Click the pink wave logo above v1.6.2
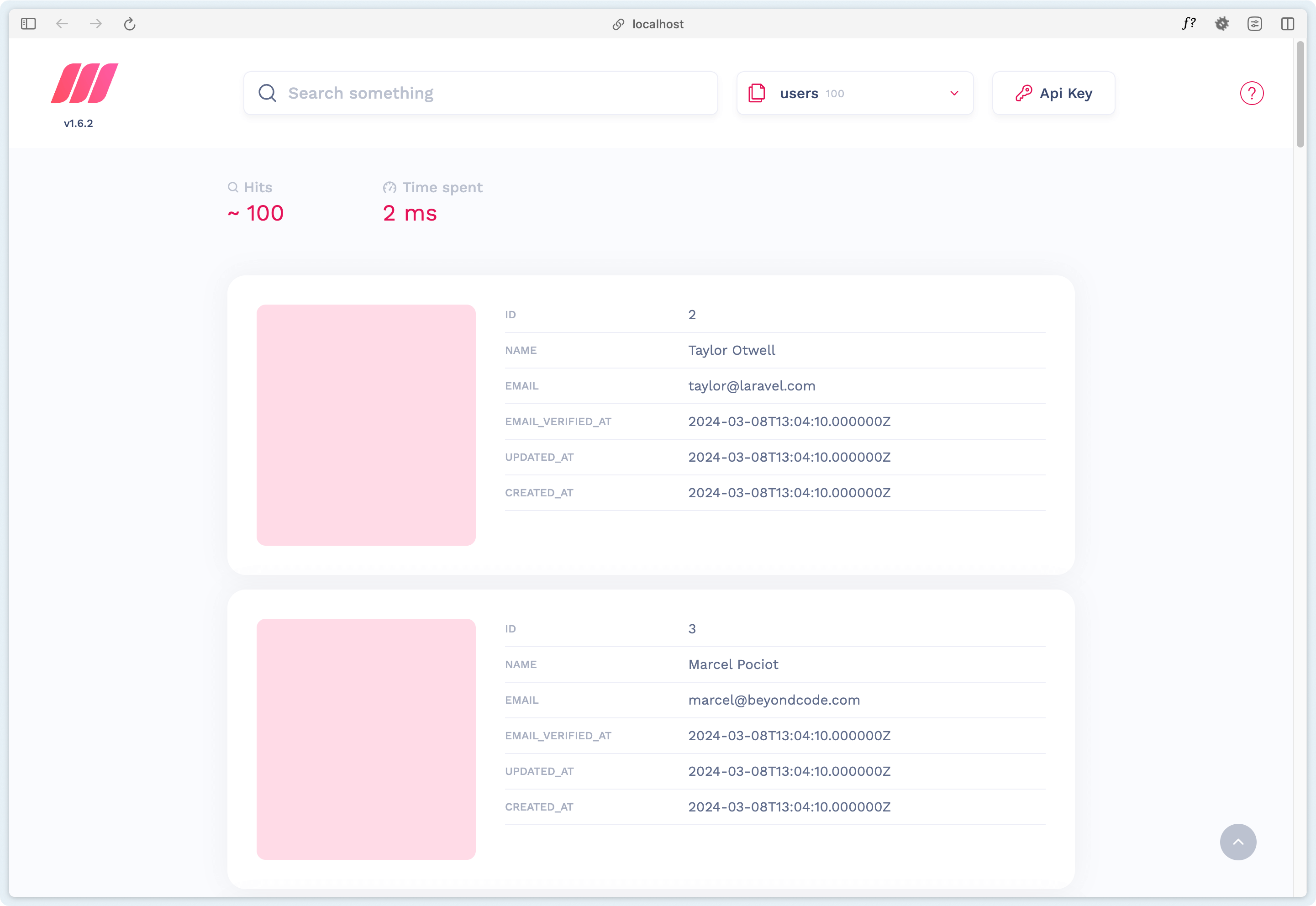1316x906 pixels. [x=84, y=83]
